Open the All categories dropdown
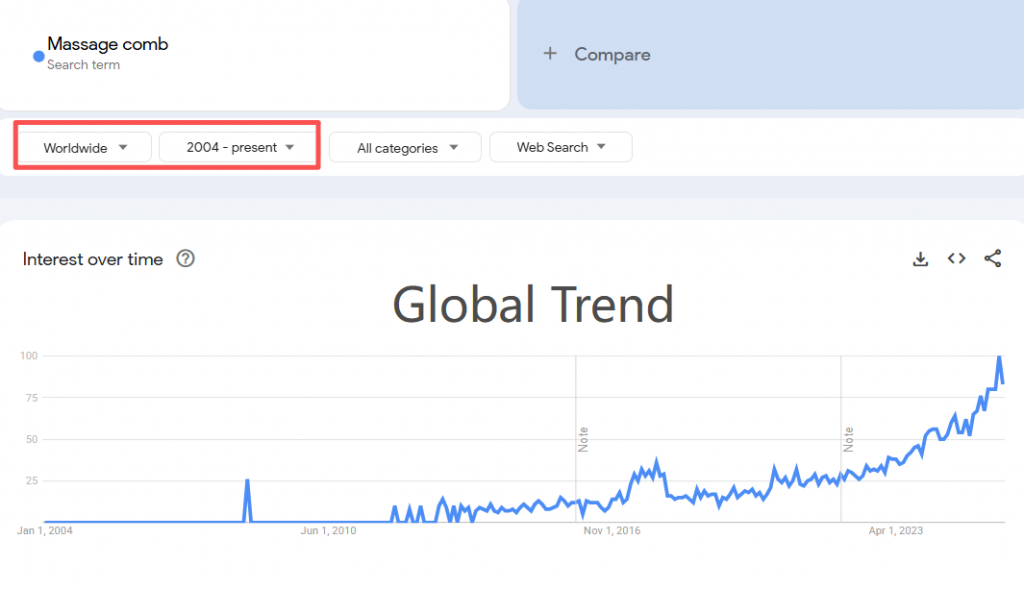 coord(406,148)
